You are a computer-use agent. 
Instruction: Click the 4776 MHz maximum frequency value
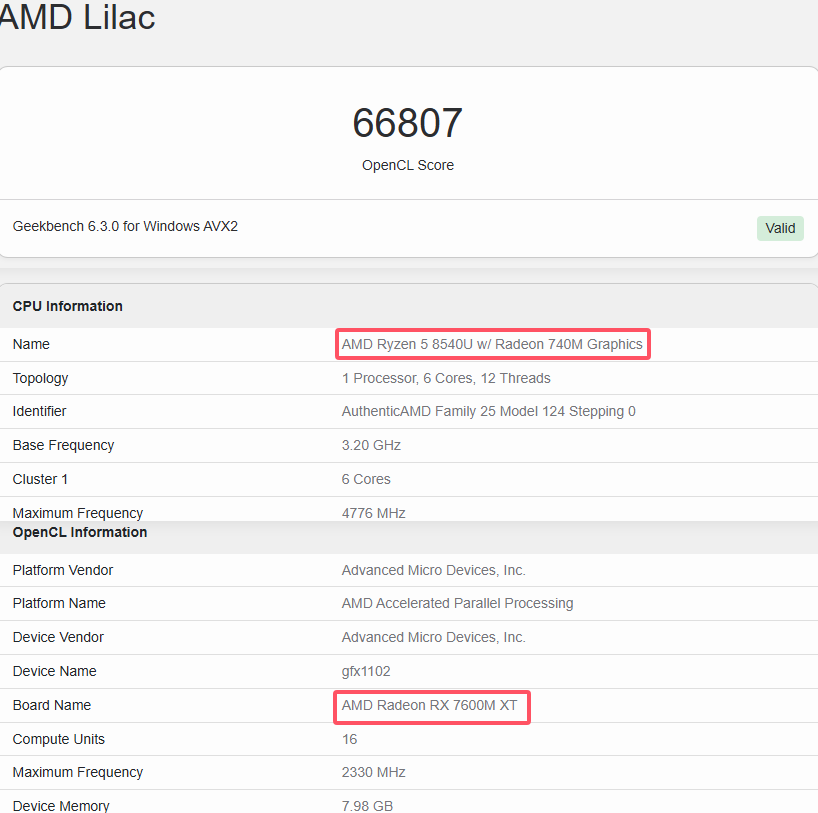click(373, 513)
